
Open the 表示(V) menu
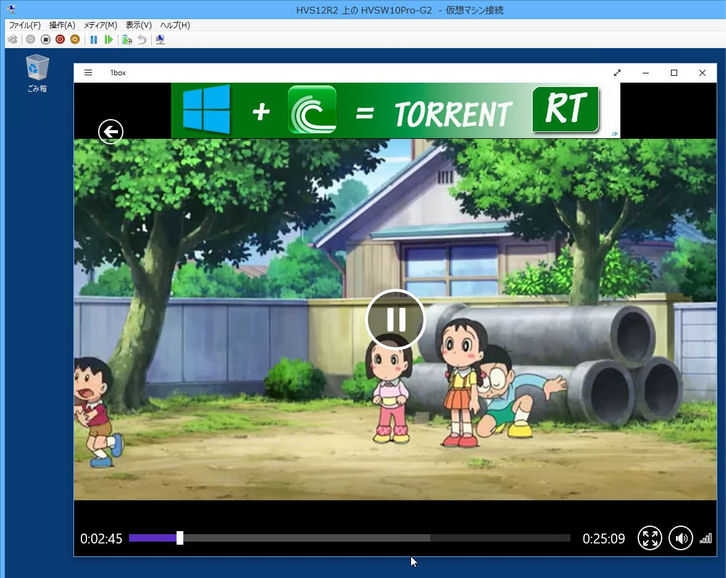pyautogui.click(x=139, y=25)
